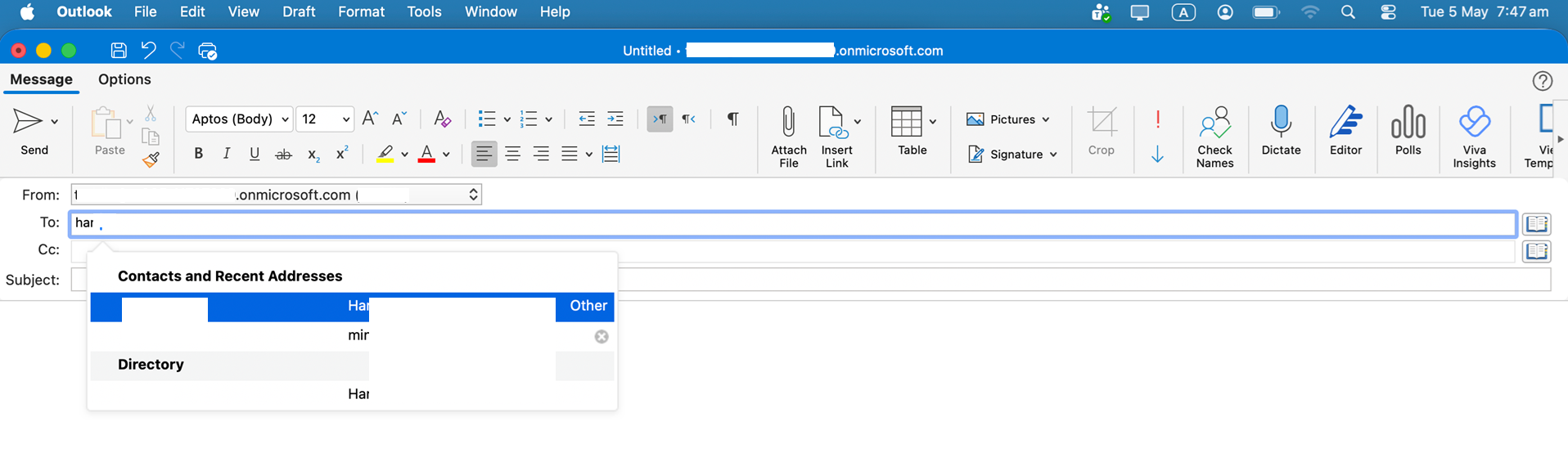This screenshot has width=1568, height=471.
Task: Center align text
Action: pos(513,154)
